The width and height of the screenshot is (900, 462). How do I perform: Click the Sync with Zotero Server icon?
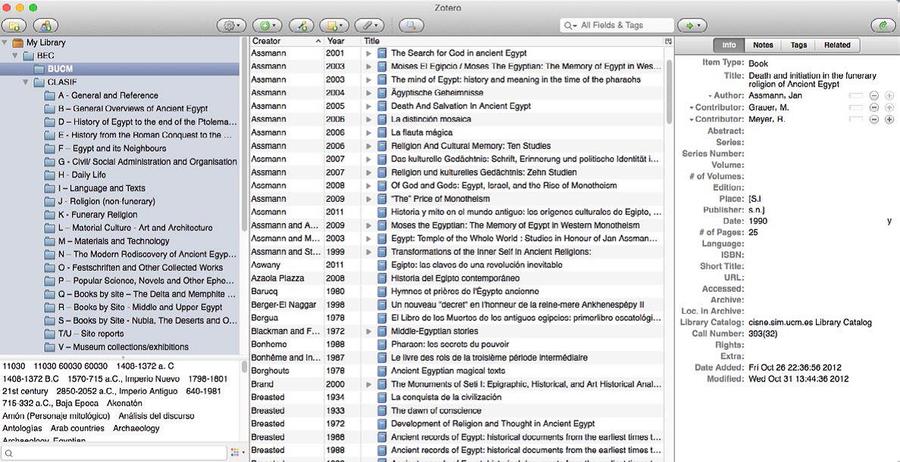881,23
